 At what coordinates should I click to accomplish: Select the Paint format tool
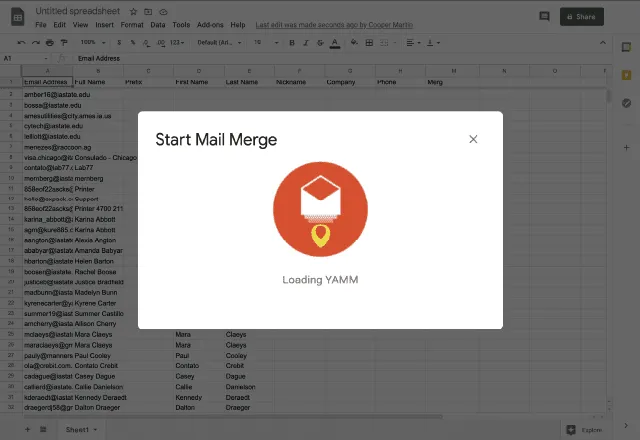(x=64, y=42)
